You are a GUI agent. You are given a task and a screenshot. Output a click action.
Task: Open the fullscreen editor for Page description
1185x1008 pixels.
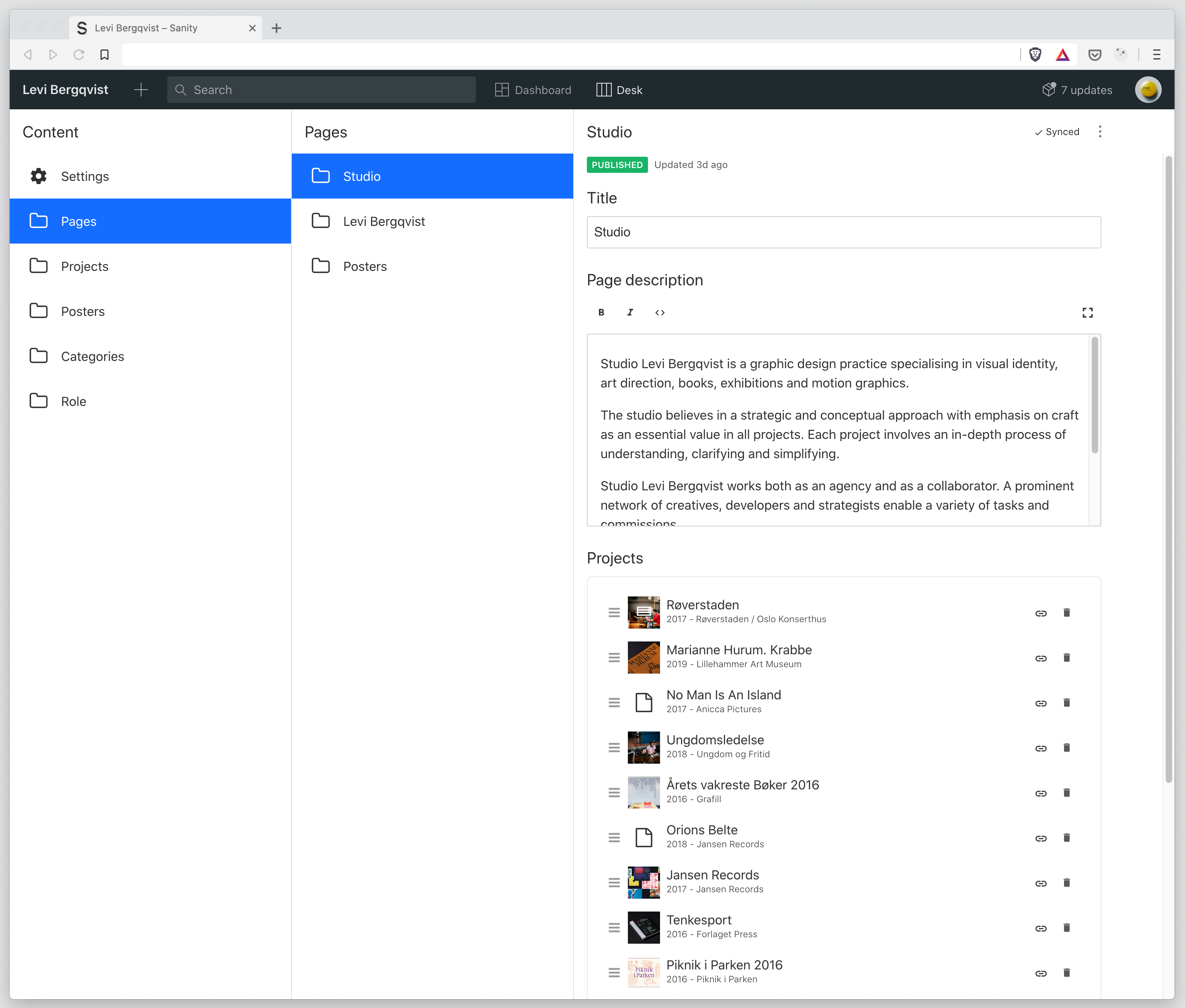coord(1087,312)
